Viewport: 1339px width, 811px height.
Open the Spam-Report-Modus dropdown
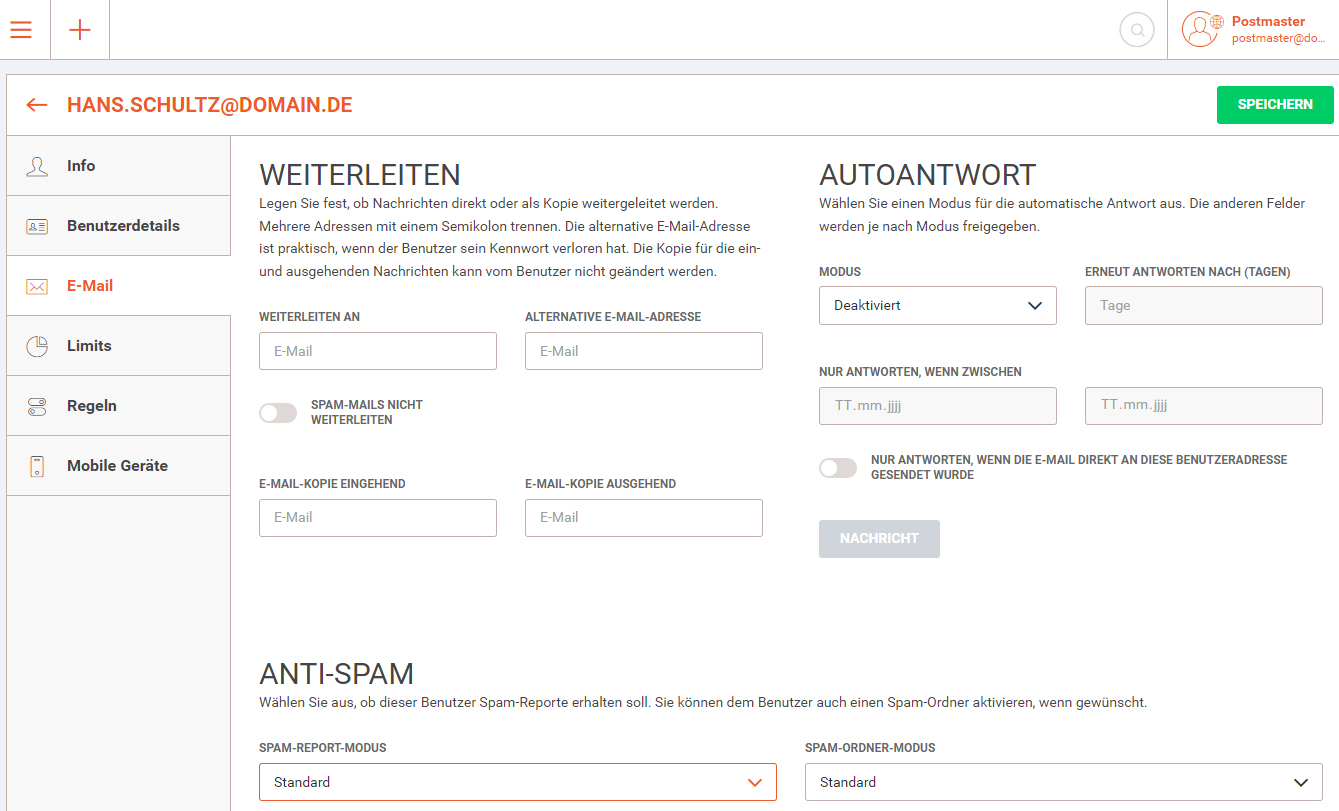click(517, 782)
